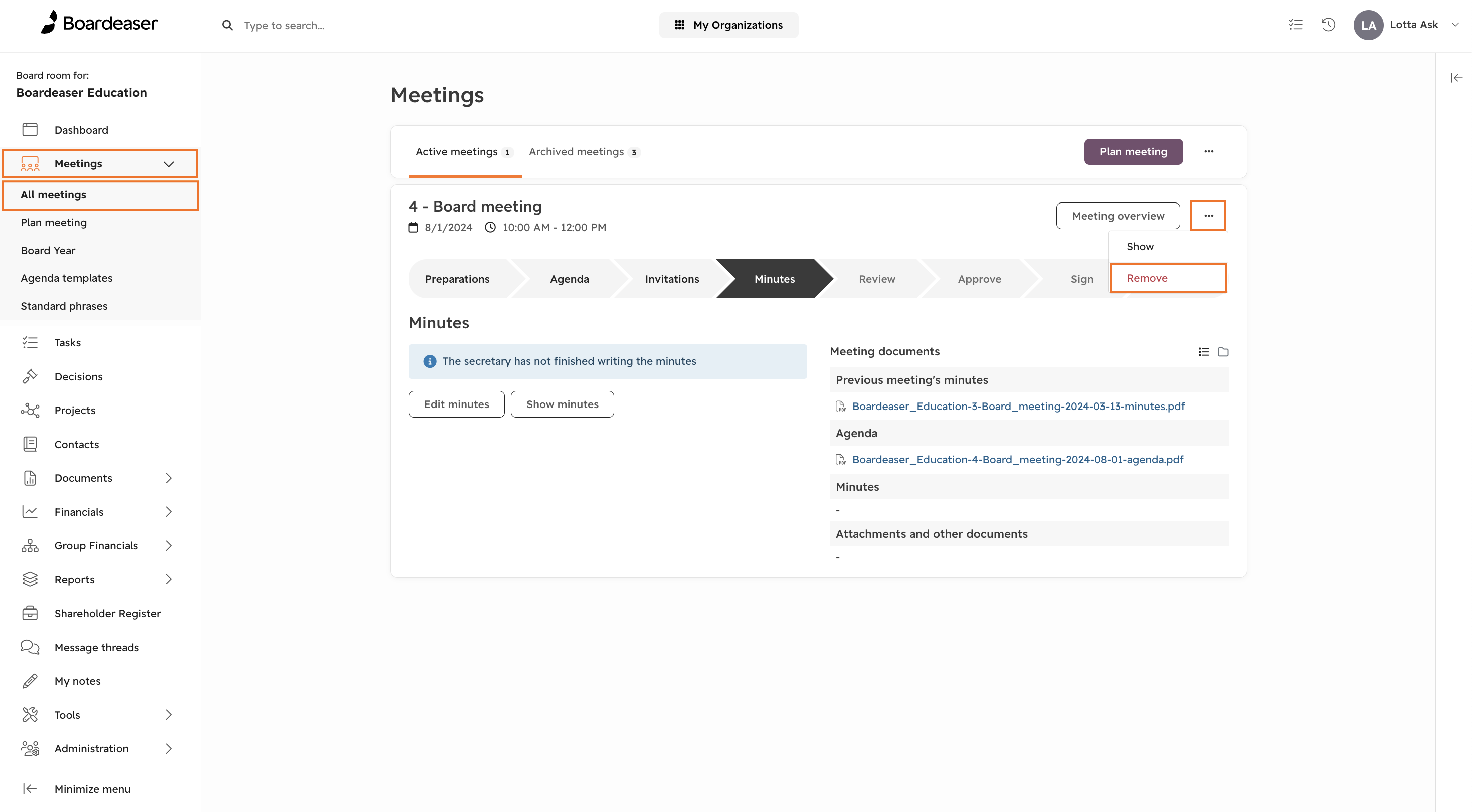Click the Dashboard sidebar icon
Screen dimensions: 1472x812
[30, 130]
